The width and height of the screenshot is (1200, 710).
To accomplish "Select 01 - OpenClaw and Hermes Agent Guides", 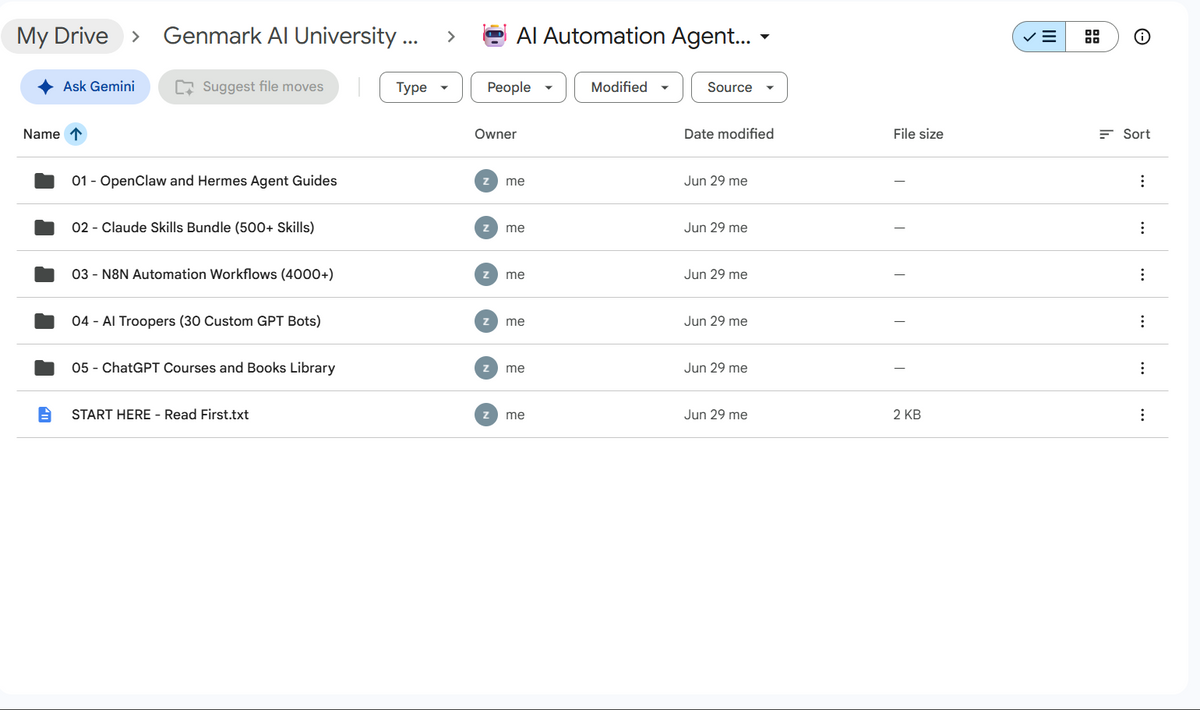I will click(204, 181).
